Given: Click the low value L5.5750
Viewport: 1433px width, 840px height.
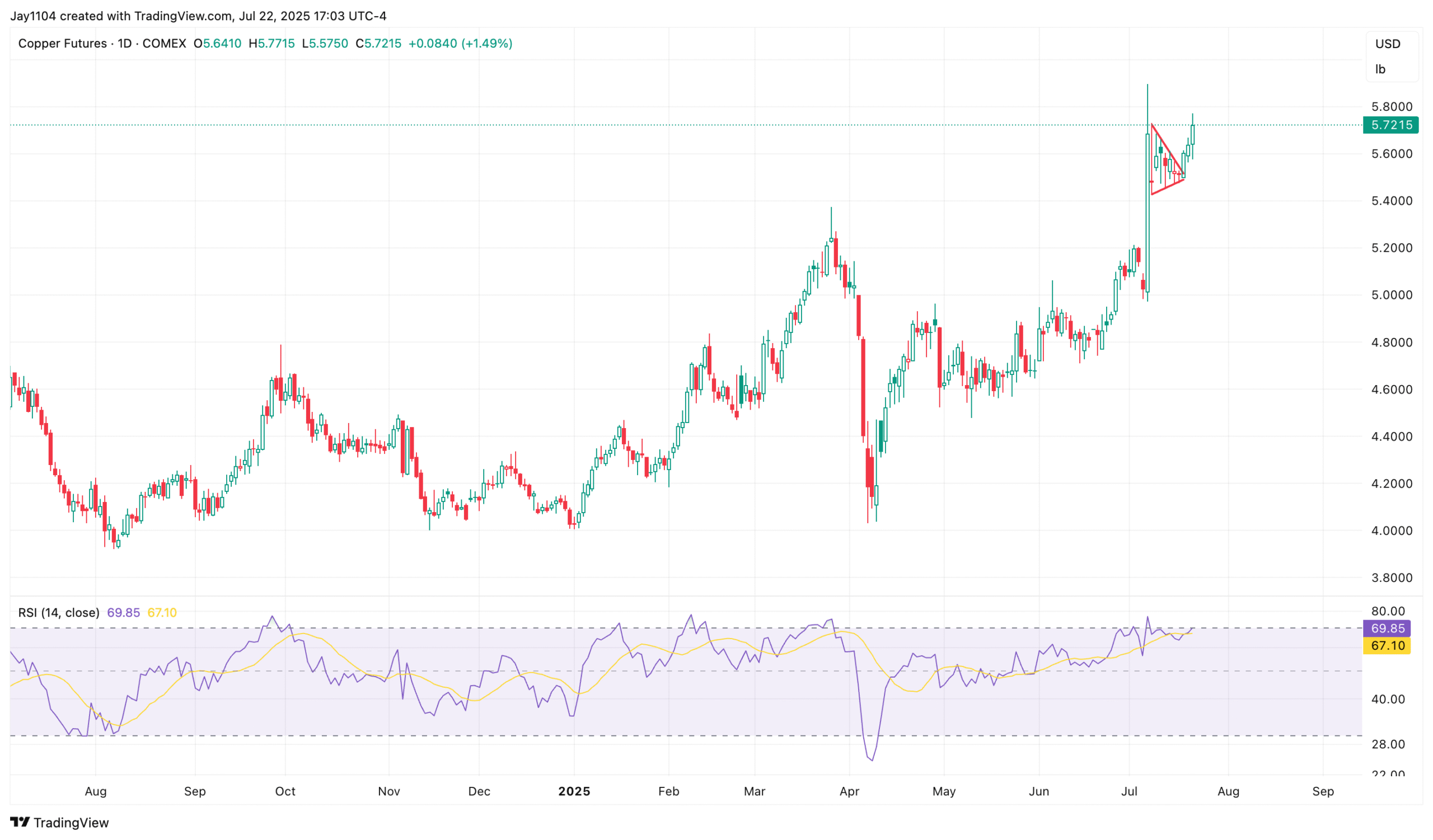Looking at the screenshot, I should pyautogui.click(x=325, y=44).
